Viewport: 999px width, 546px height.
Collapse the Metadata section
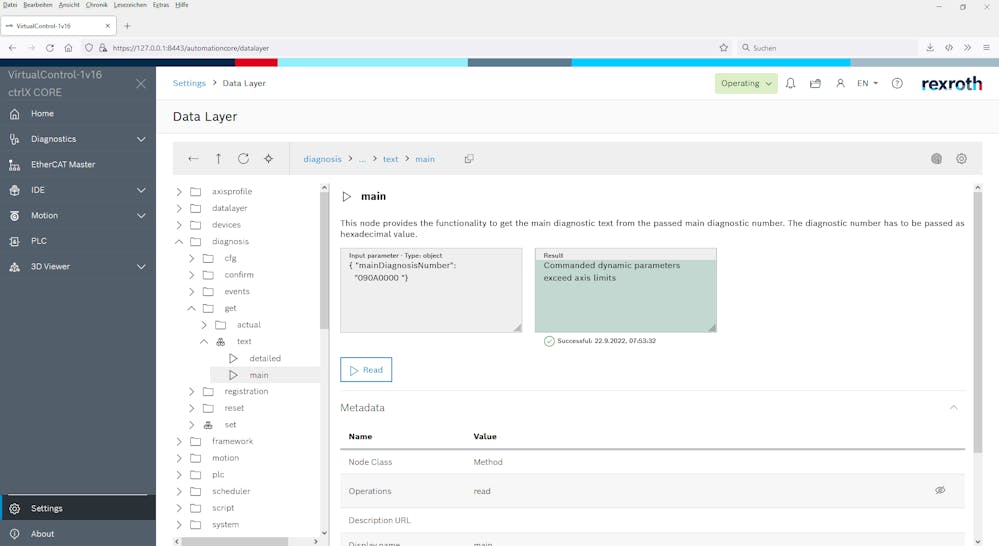click(x=953, y=408)
